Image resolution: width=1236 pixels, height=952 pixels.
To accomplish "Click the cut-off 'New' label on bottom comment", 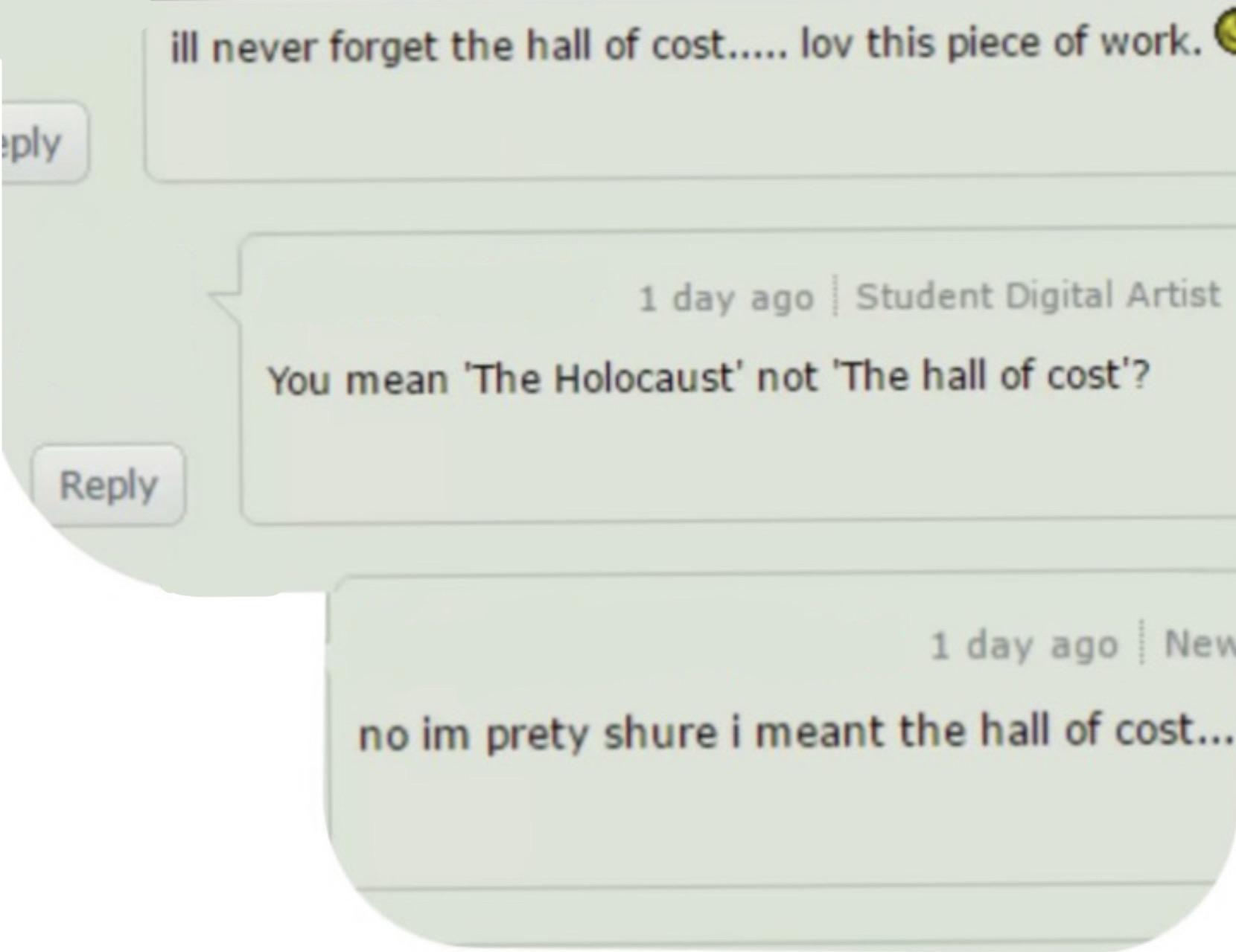I will (1200, 643).
